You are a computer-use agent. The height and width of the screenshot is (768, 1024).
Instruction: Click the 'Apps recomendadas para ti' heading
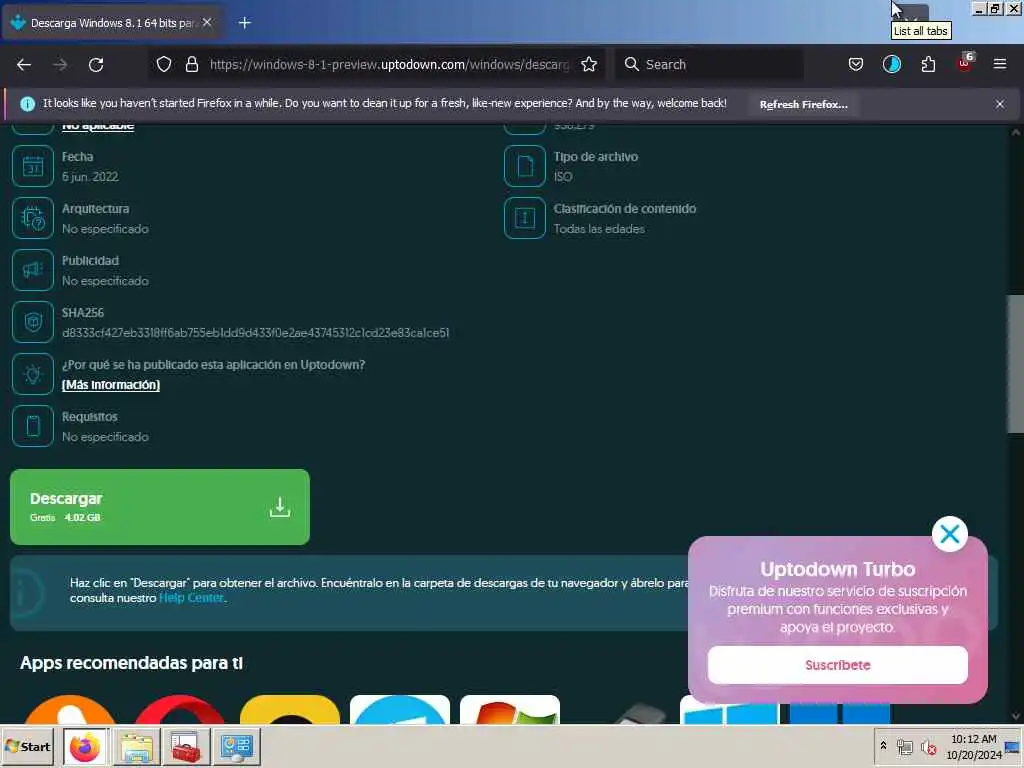131,663
